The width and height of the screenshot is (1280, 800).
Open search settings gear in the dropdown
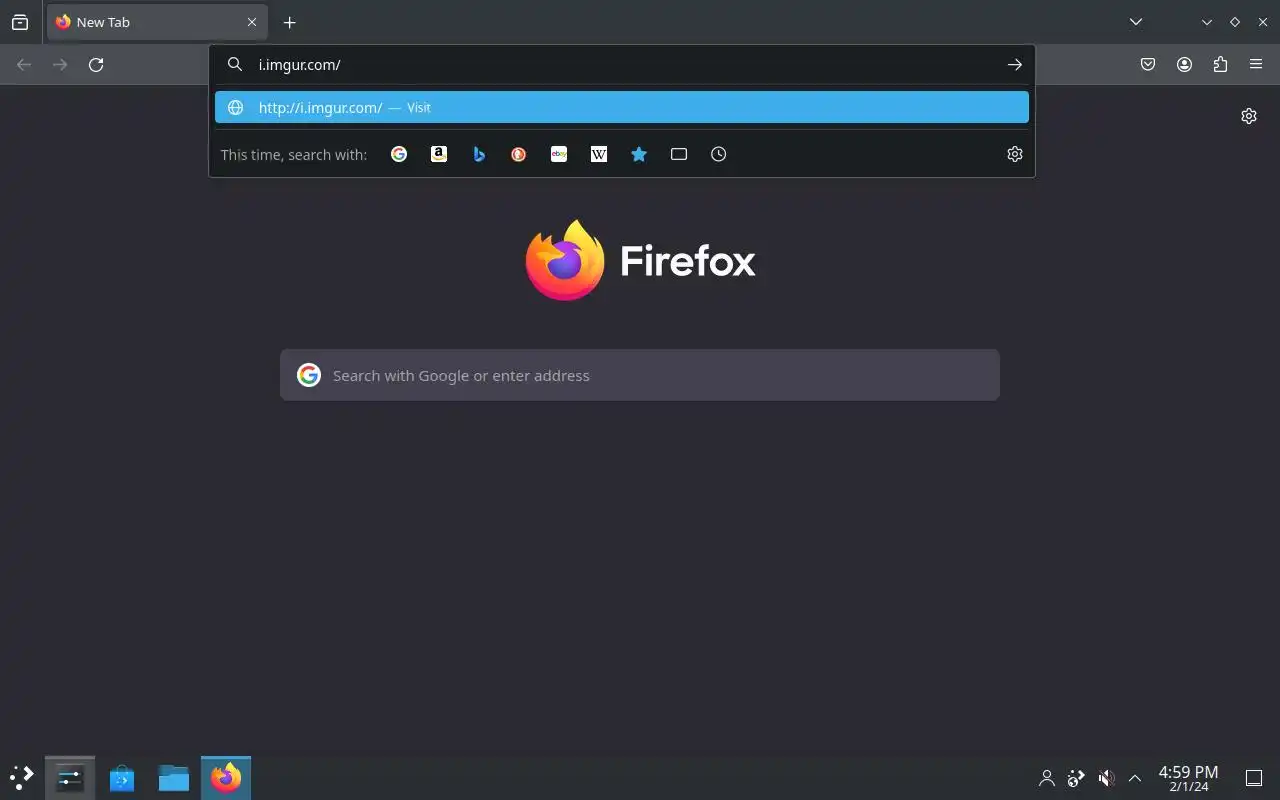(x=1015, y=154)
